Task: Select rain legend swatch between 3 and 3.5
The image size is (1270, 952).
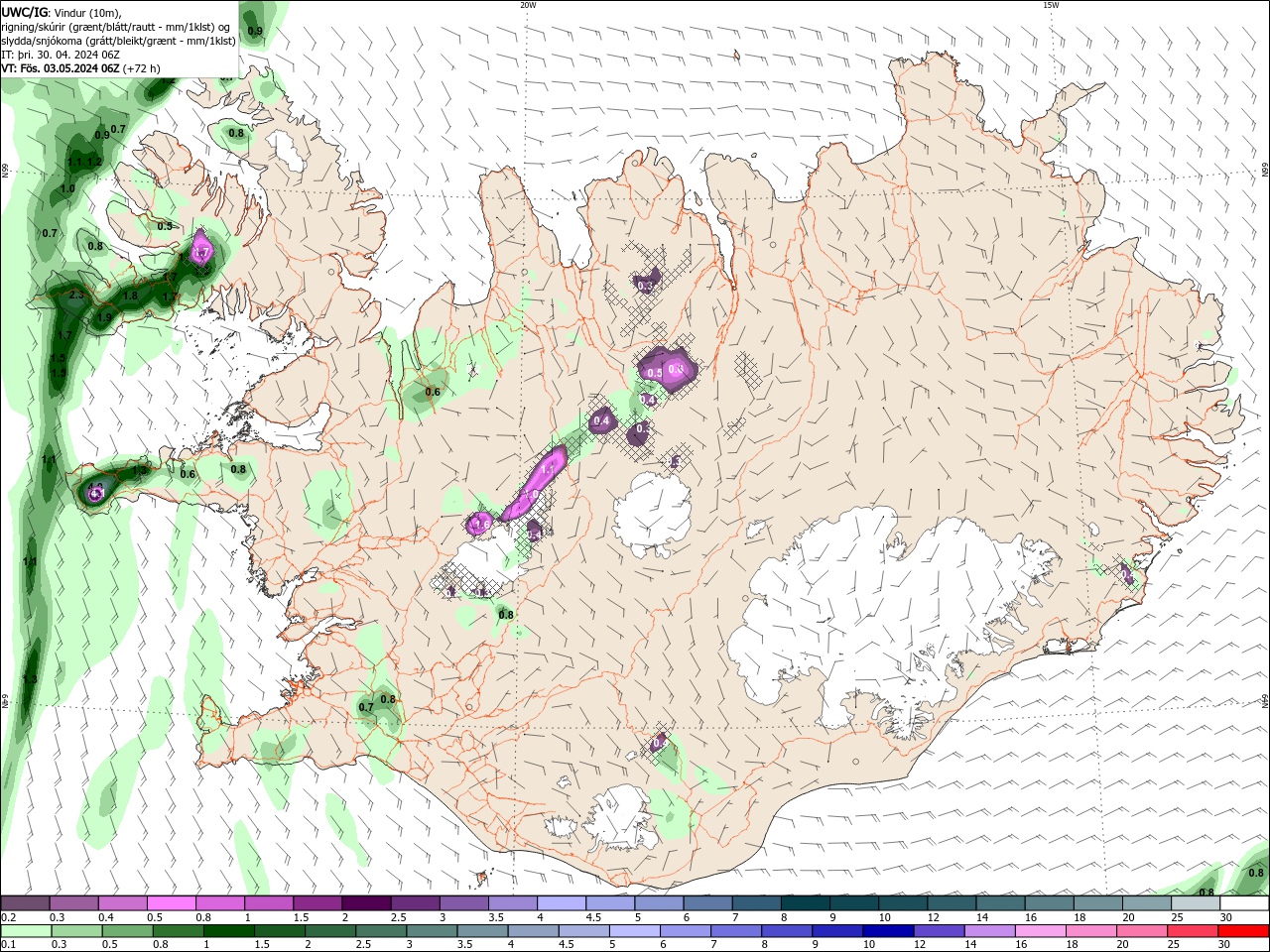Action: [433, 931]
